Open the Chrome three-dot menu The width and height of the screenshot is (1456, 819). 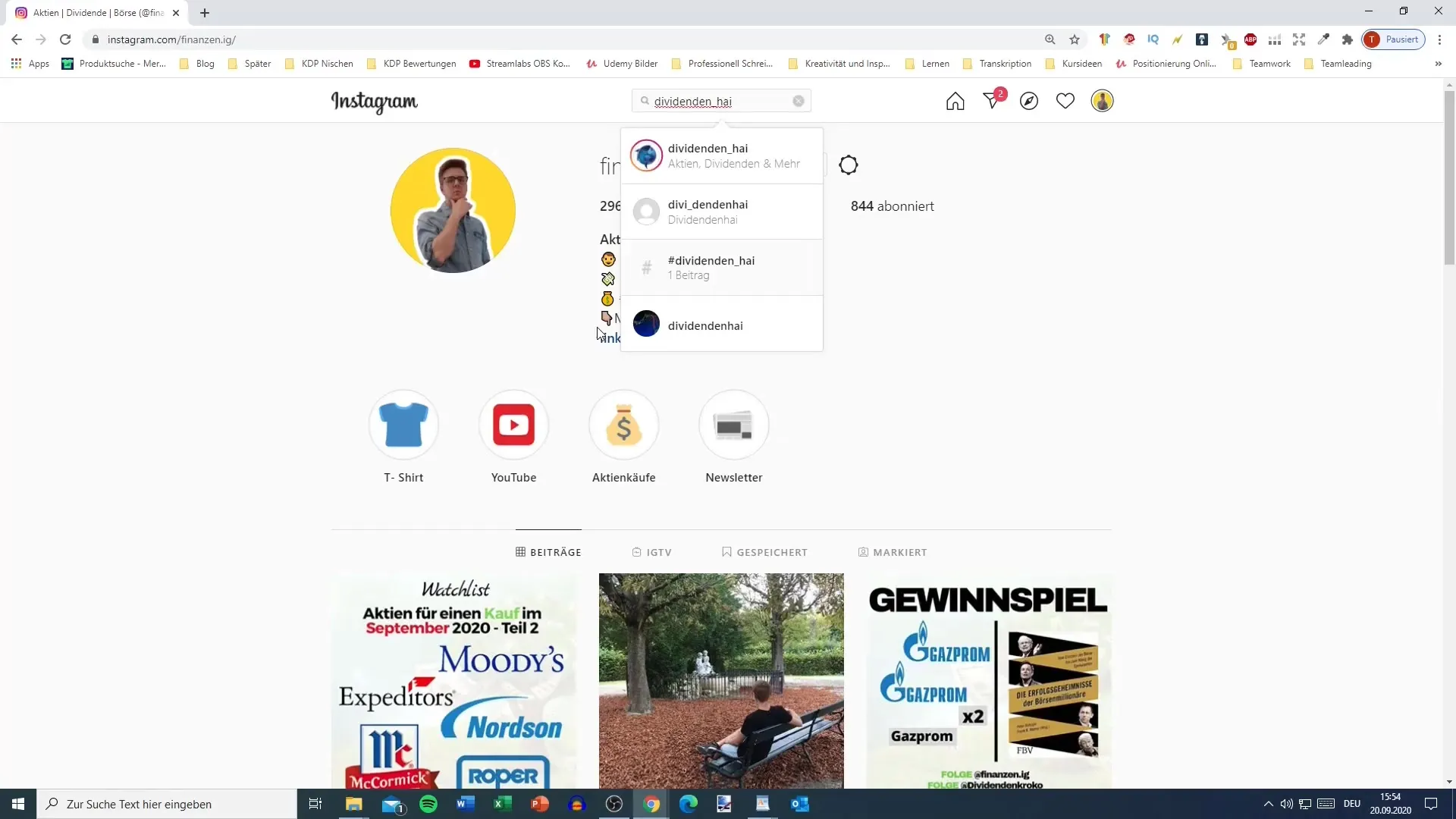click(x=1439, y=39)
